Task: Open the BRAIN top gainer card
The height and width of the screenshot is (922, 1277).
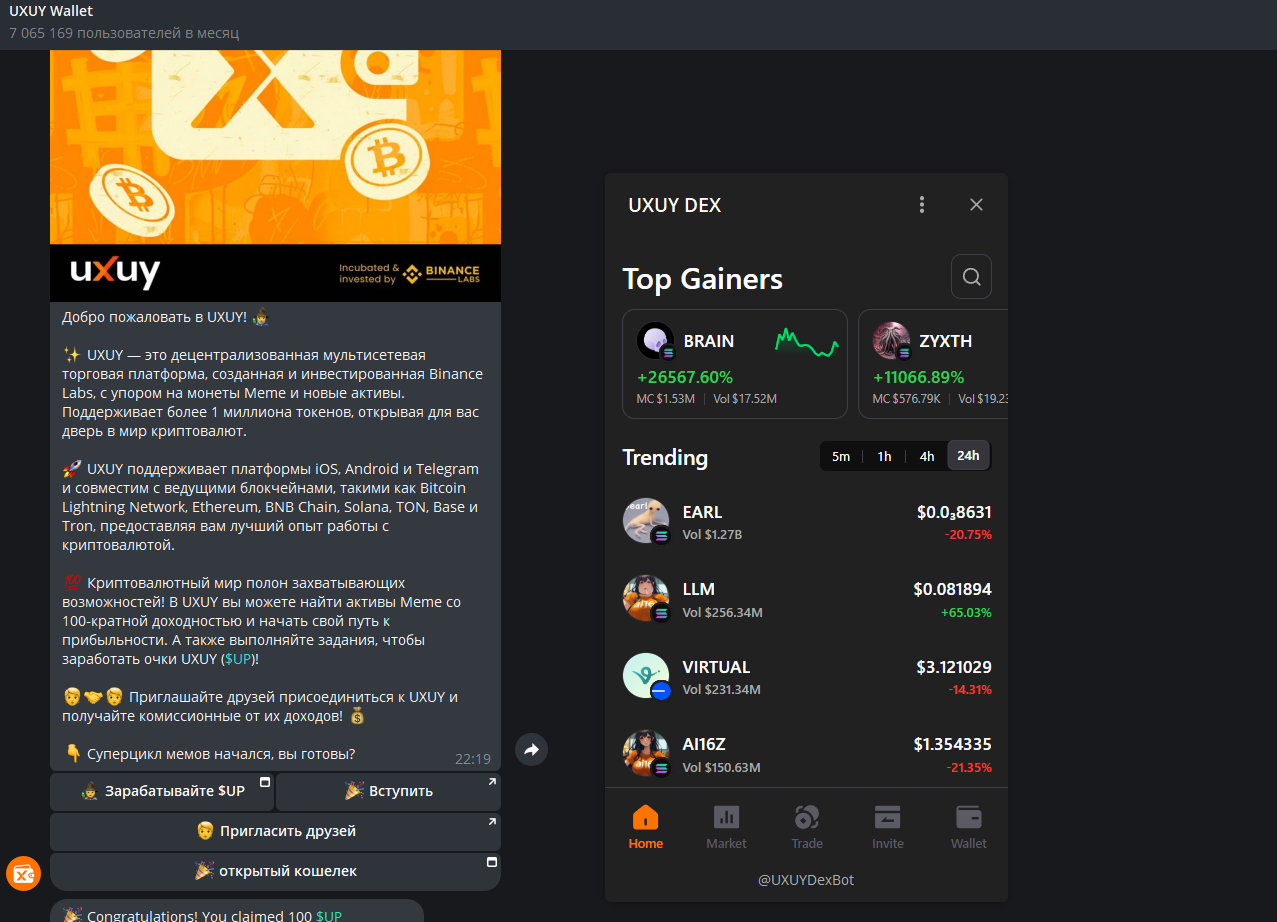Action: pos(735,364)
